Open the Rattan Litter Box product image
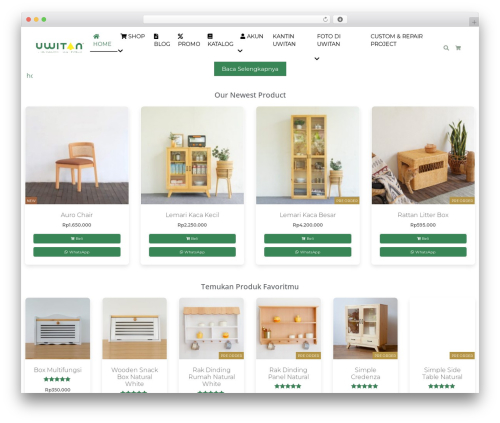This screenshot has height=423, width=500. pyautogui.click(x=423, y=155)
